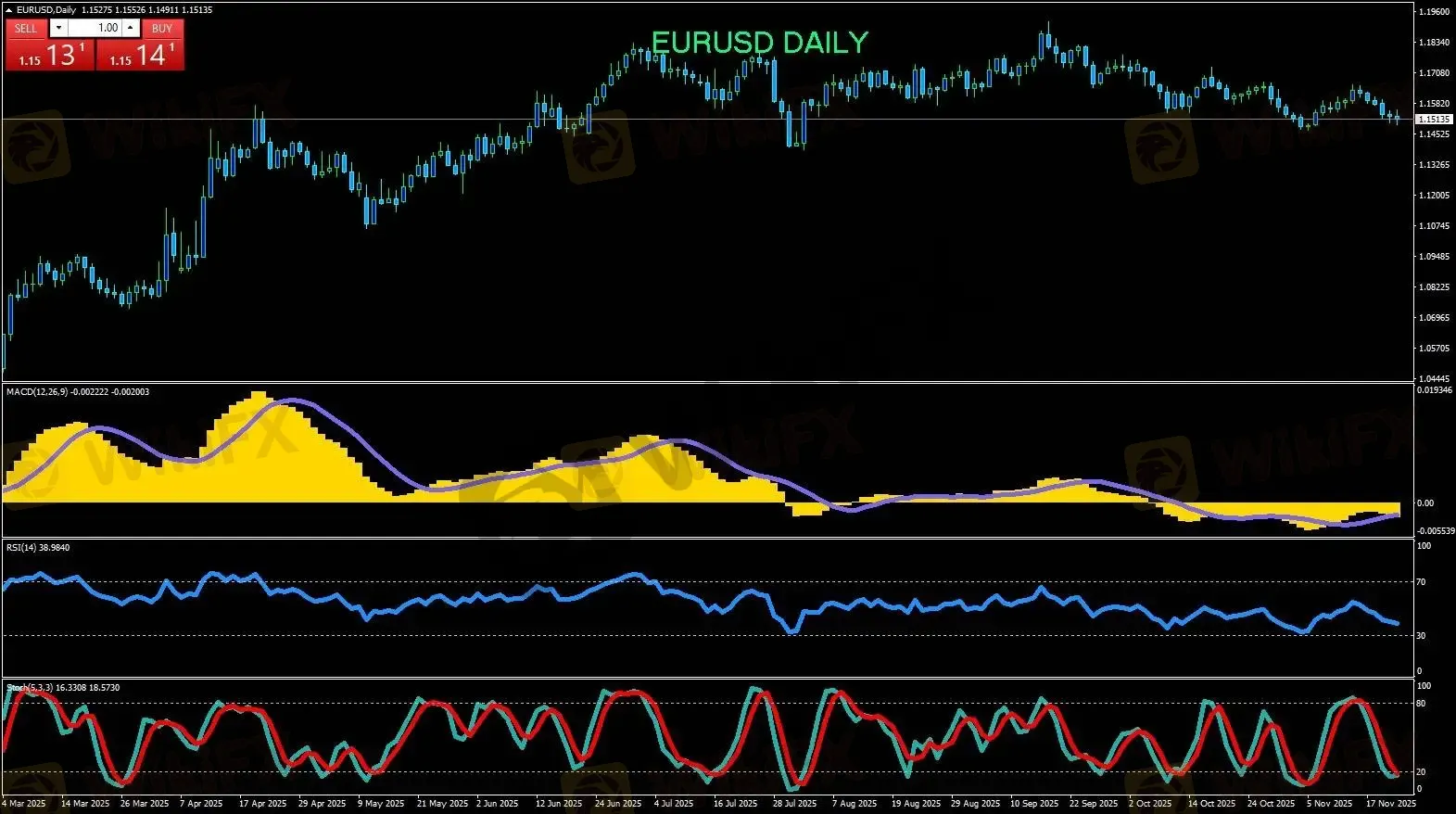The height and width of the screenshot is (814, 1456).
Task: Click the 12 Jun 2025 date label
Action: 559,804
